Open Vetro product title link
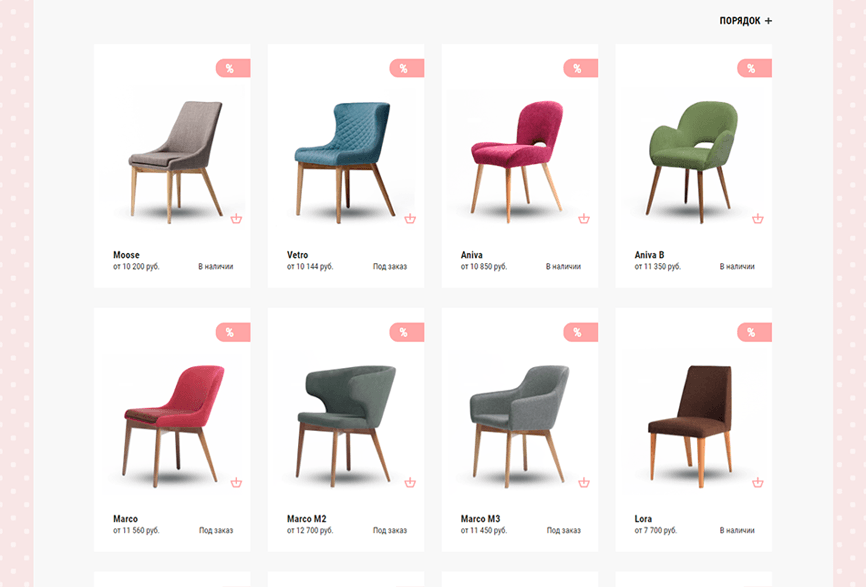 (x=298, y=255)
